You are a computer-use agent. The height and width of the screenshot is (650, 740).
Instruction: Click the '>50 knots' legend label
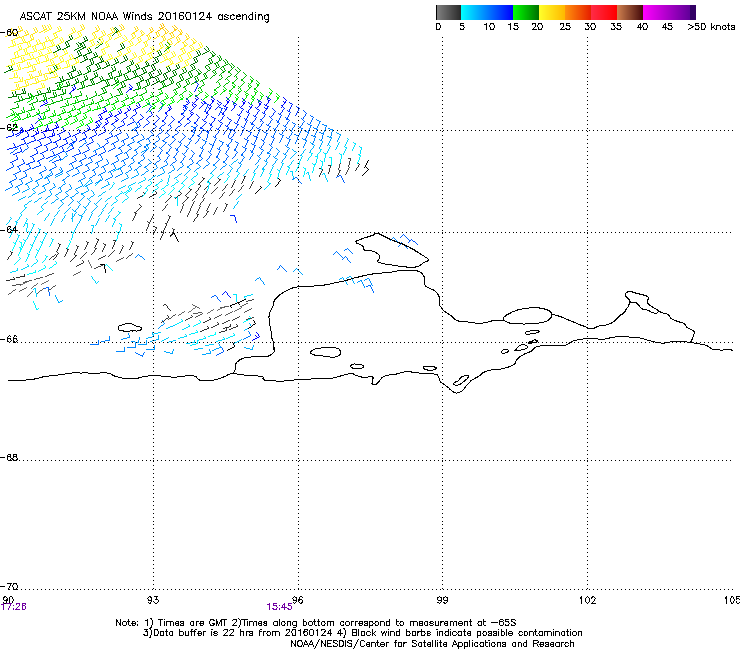pyautogui.click(x=711, y=26)
